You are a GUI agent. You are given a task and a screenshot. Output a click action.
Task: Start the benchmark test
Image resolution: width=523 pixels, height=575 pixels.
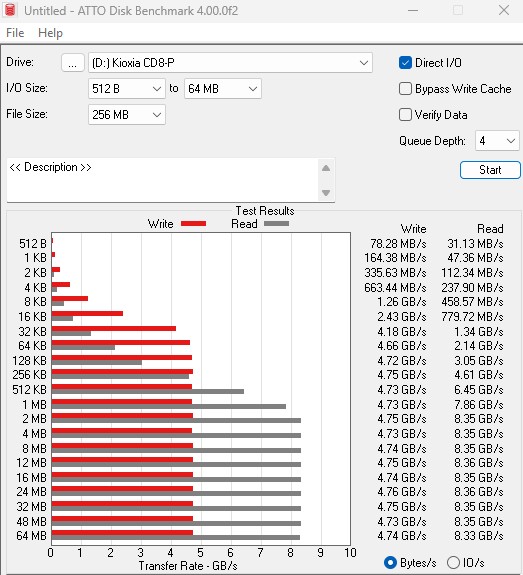click(x=490, y=170)
